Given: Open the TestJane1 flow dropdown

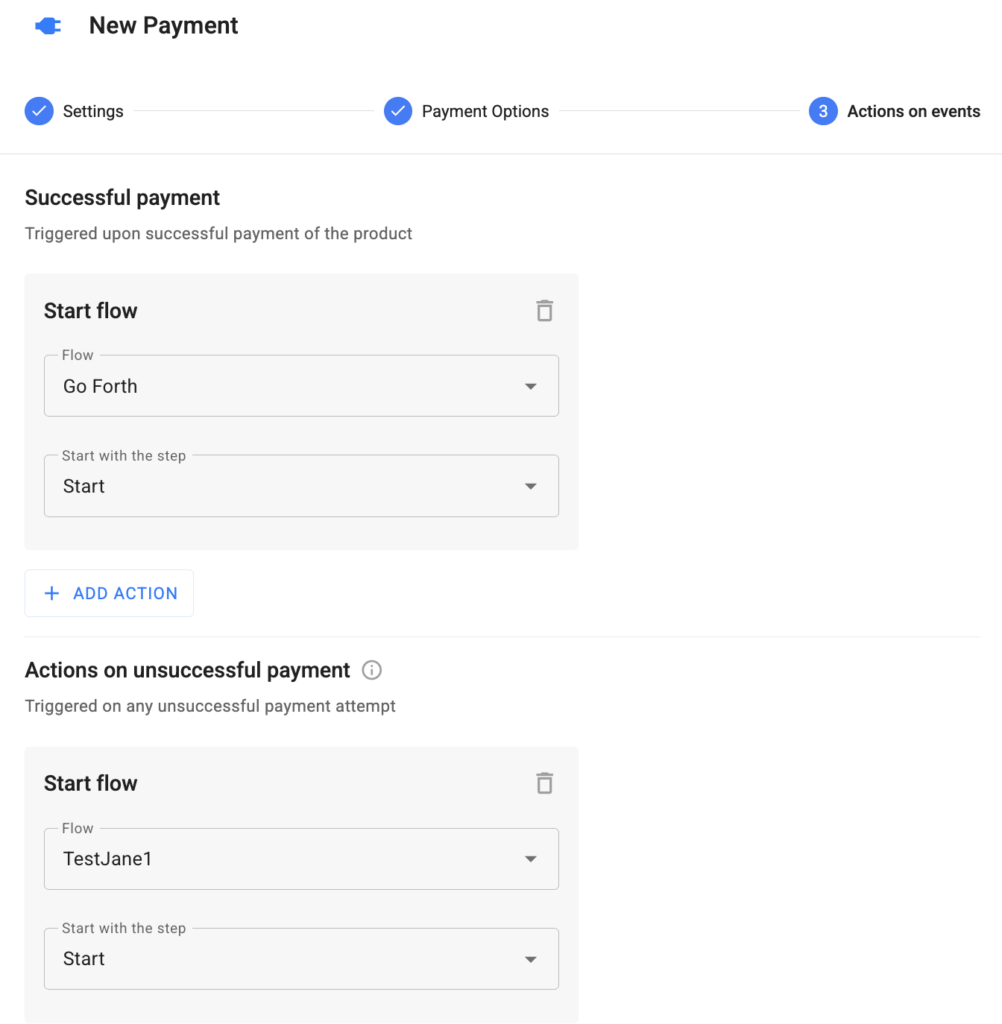Looking at the screenshot, I should point(301,858).
